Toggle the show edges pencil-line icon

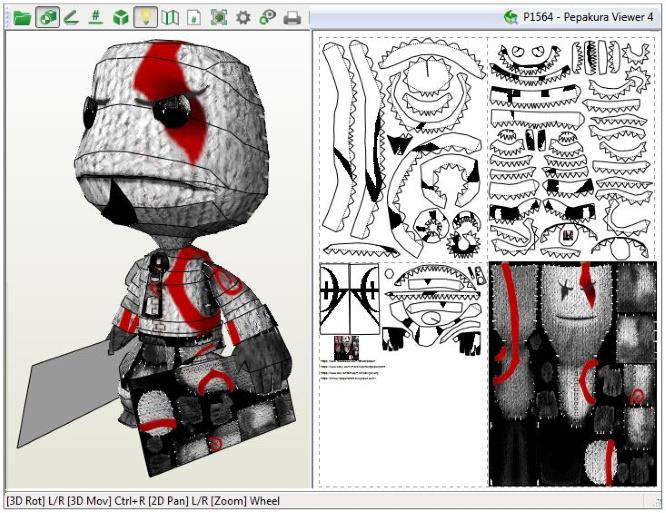[x=71, y=18]
